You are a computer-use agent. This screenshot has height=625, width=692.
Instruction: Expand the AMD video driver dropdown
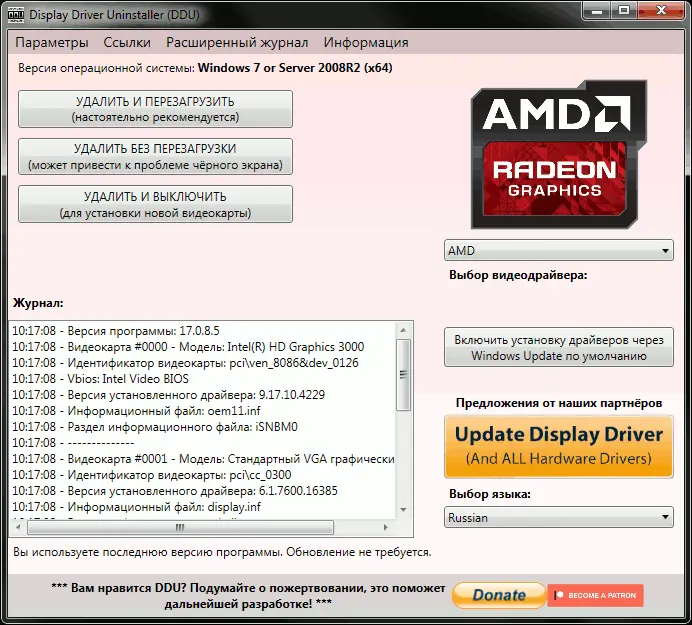559,251
